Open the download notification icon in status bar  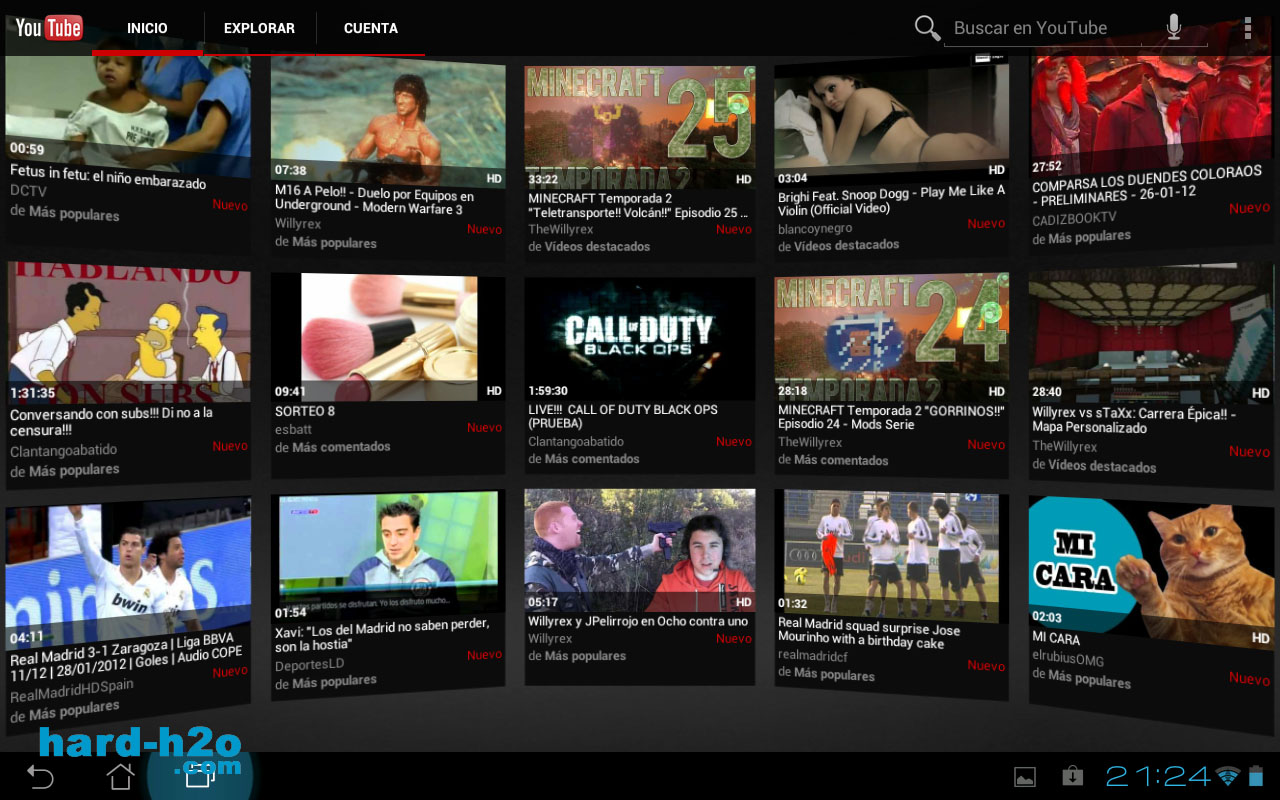[1072, 776]
